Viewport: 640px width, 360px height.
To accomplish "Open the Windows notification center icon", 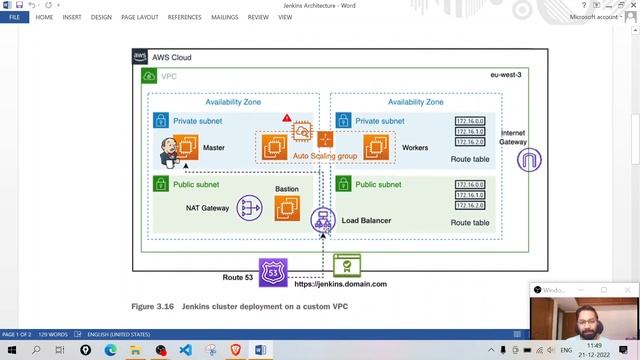I will [x=623, y=350].
